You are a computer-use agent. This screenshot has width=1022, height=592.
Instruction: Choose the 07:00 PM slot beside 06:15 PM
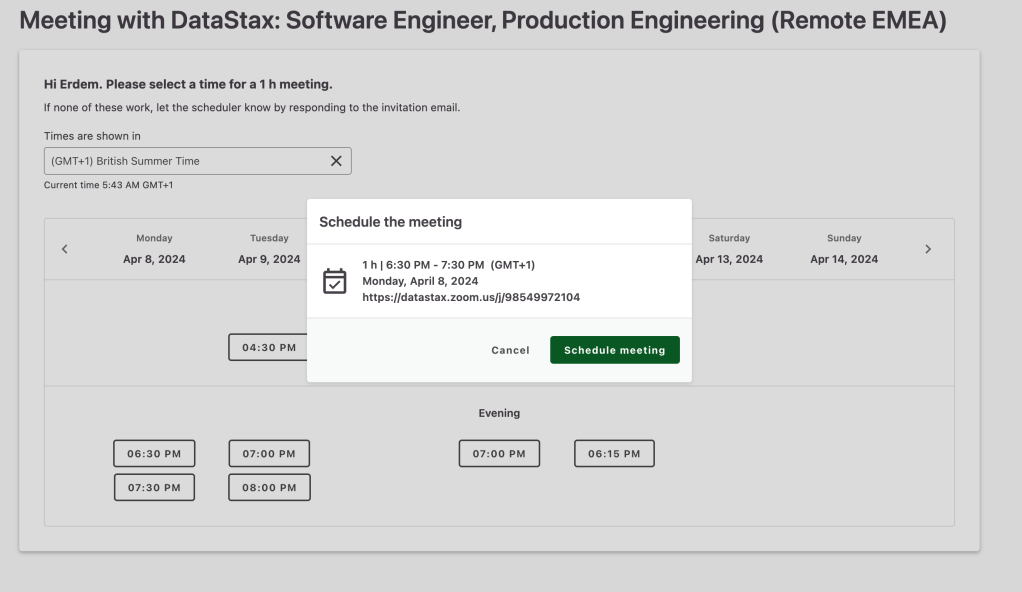pos(499,454)
